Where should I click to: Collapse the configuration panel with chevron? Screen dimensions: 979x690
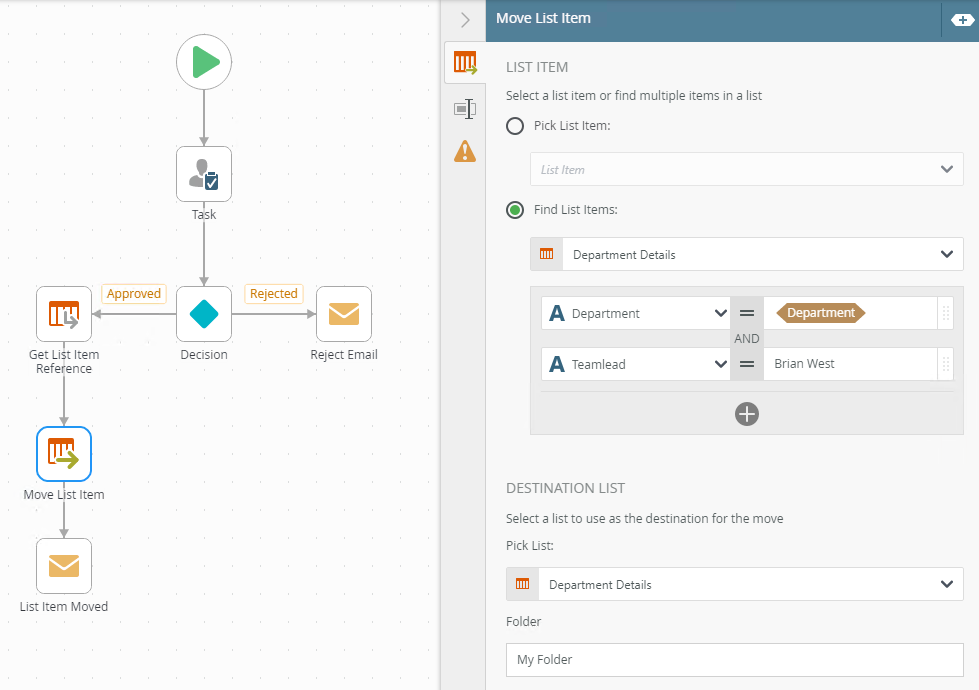(465, 19)
